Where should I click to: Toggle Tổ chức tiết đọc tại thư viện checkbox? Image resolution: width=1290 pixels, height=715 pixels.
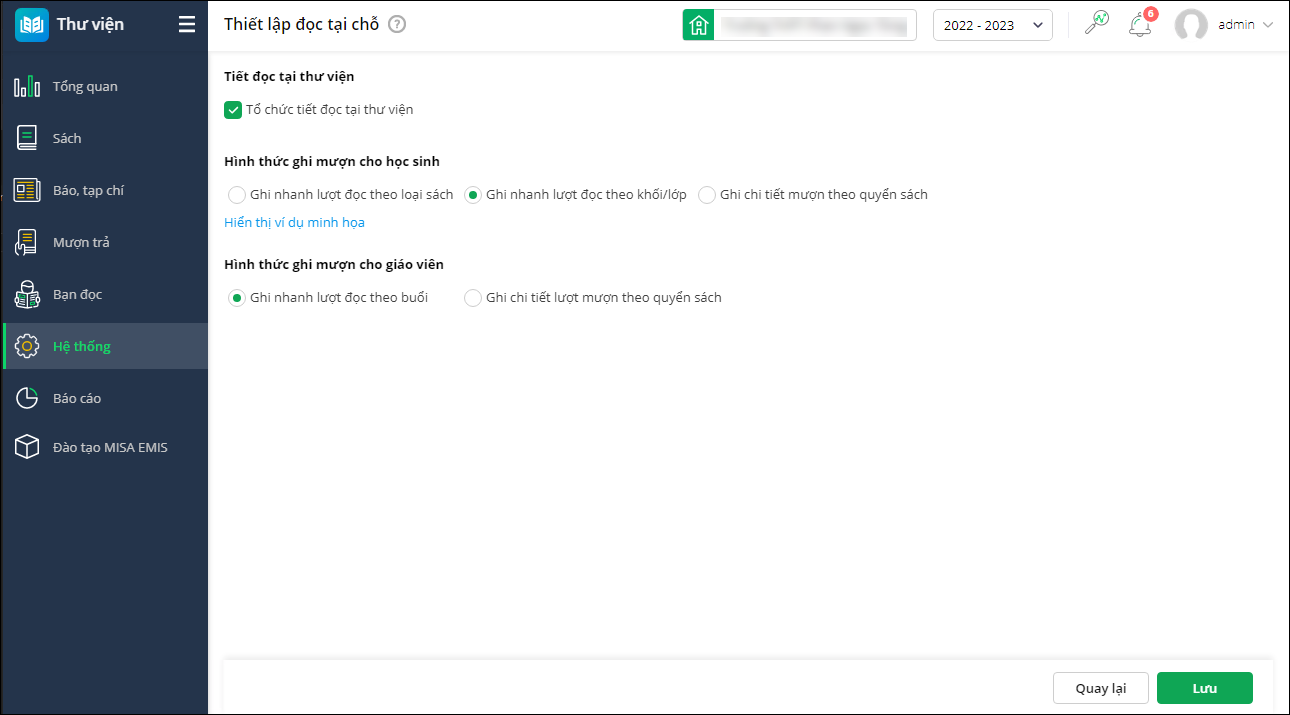(x=233, y=110)
